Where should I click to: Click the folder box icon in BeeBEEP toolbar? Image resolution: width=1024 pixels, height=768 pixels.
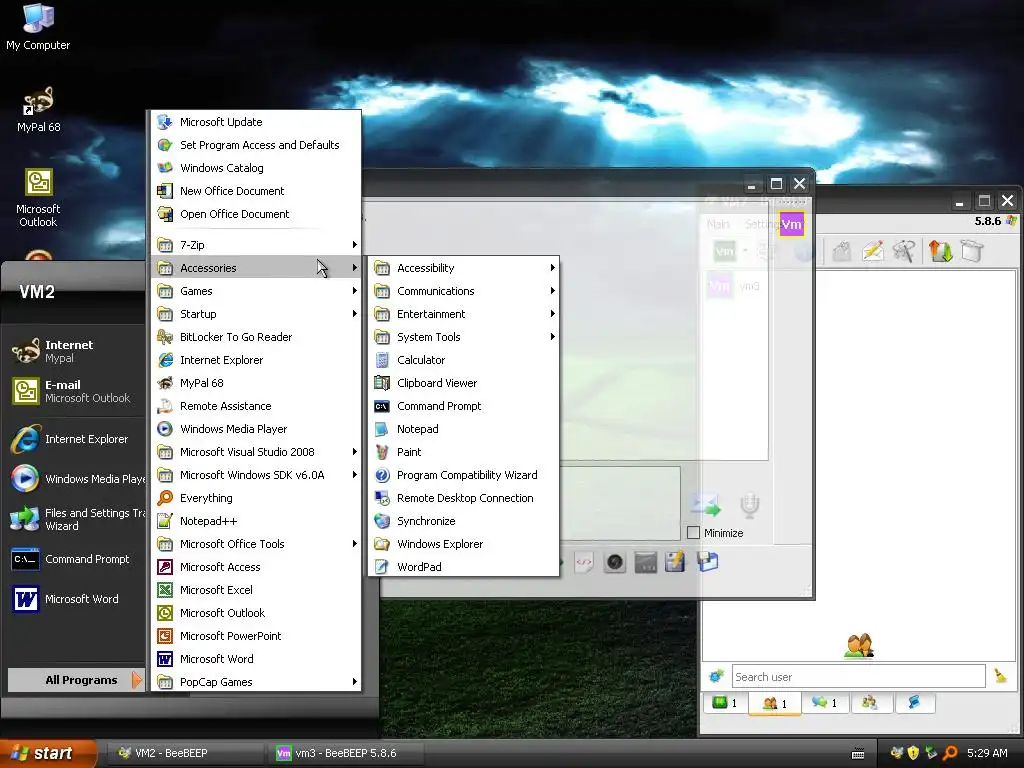pyautogui.click(x=972, y=251)
